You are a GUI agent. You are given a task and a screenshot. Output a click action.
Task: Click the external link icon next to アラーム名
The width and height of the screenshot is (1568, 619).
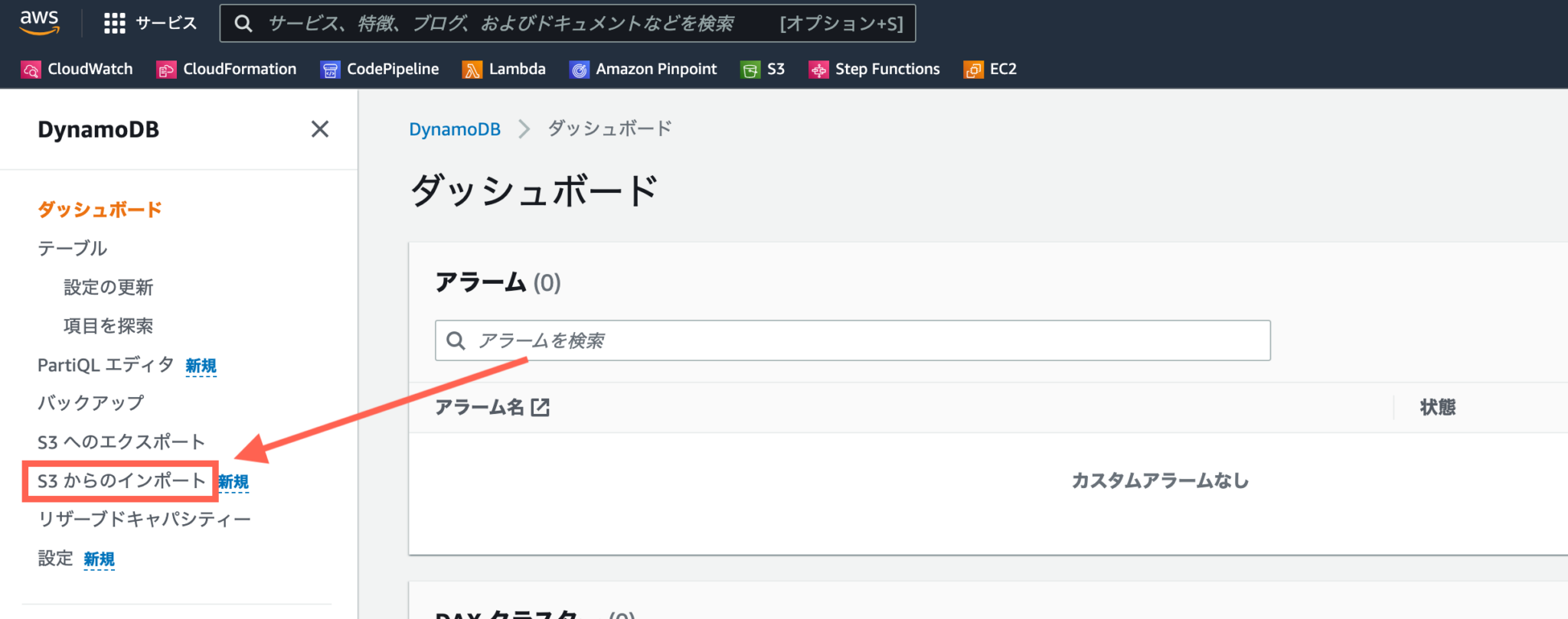coord(541,407)
